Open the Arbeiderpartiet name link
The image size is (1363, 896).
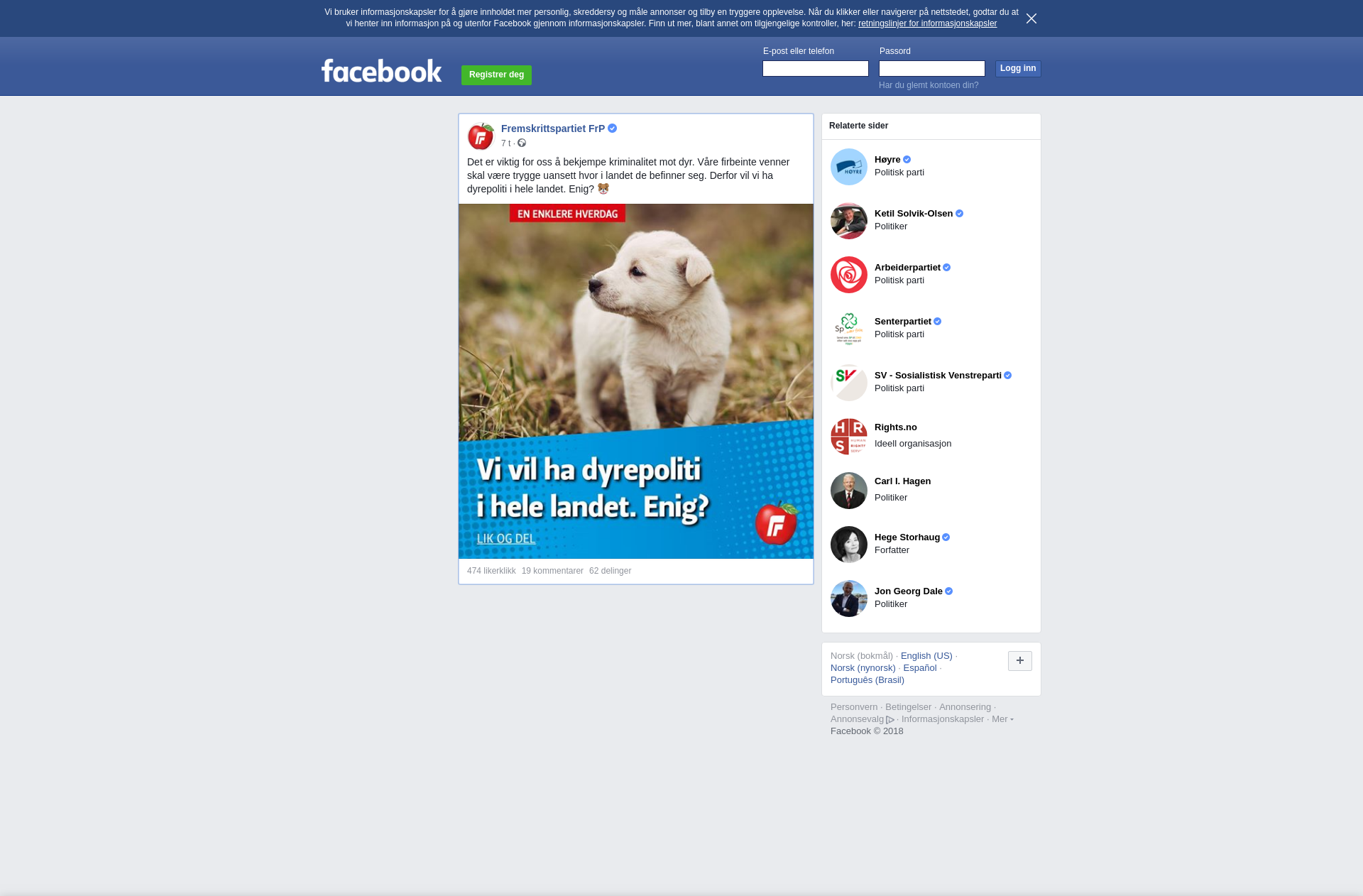tap(907, 268)
